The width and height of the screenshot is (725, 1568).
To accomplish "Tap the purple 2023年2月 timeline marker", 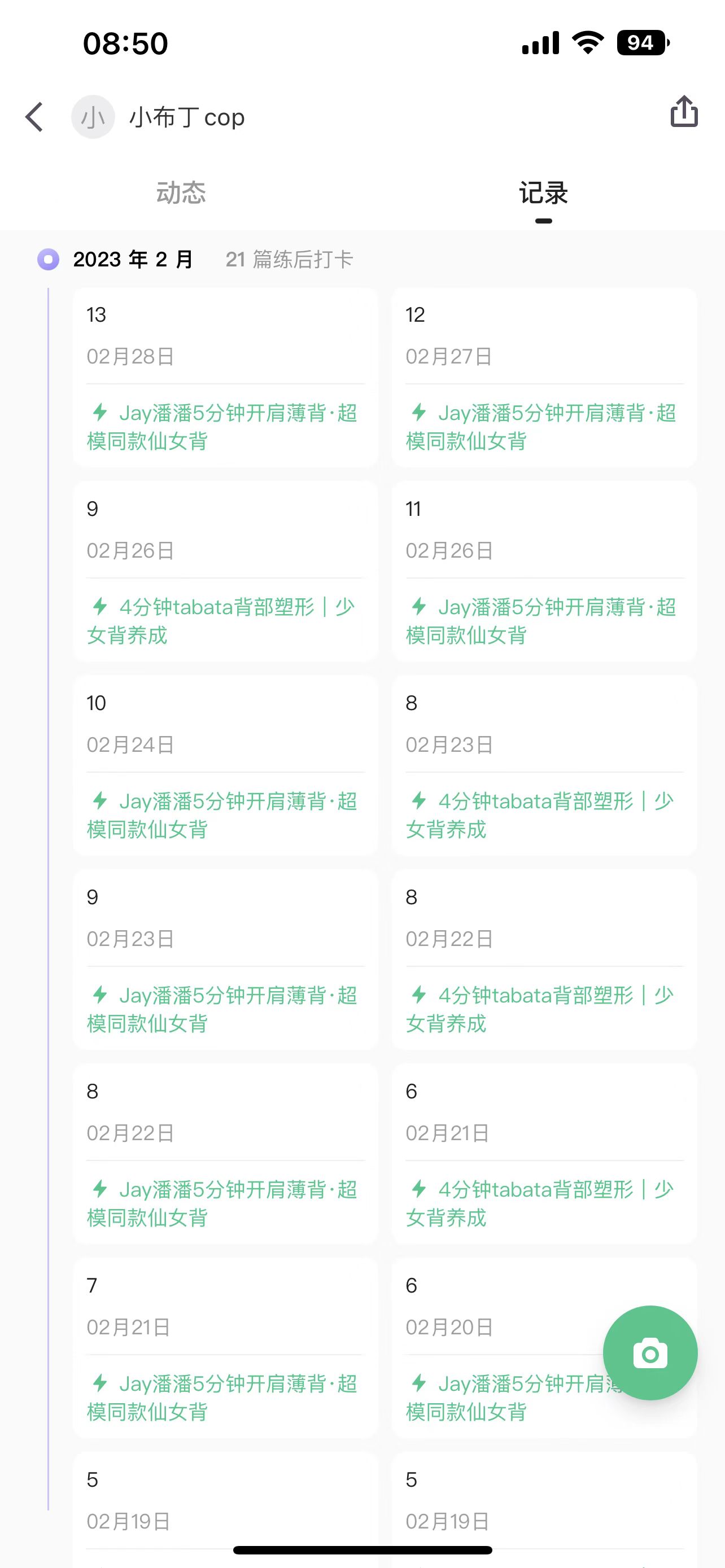I will pyautogui.click(x=48, y=259).
